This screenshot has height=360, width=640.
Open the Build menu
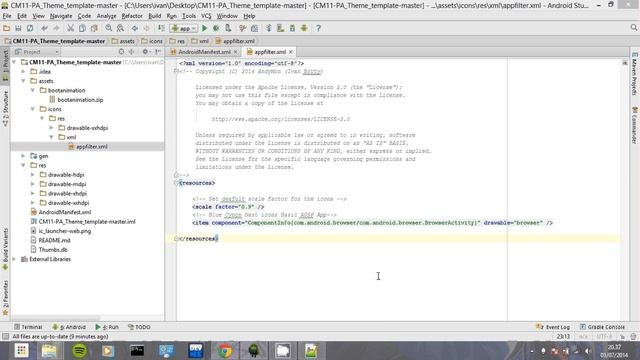tap(154, 16)
